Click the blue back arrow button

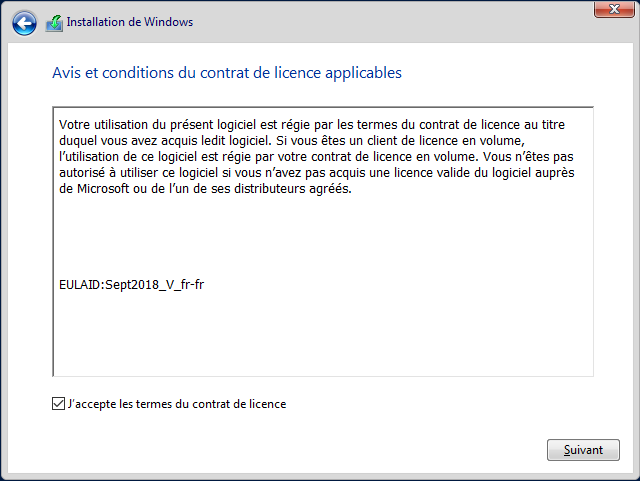pyautogui.click(x=24, y=22)
